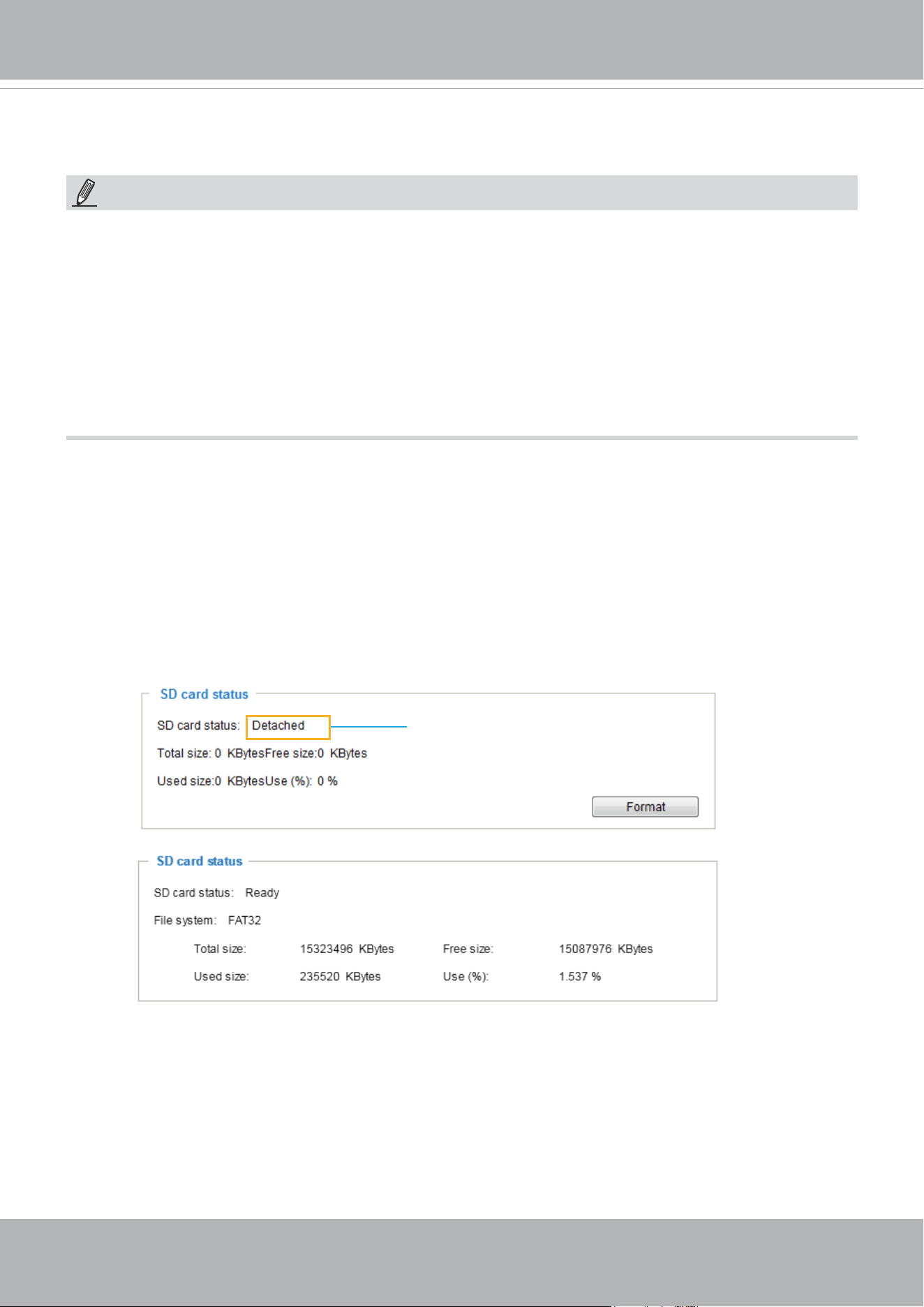Image resolution: width=924 pixels, height=1307 pixels.
Task: Click the upper SD card status heading
Action: click(204, 694)
